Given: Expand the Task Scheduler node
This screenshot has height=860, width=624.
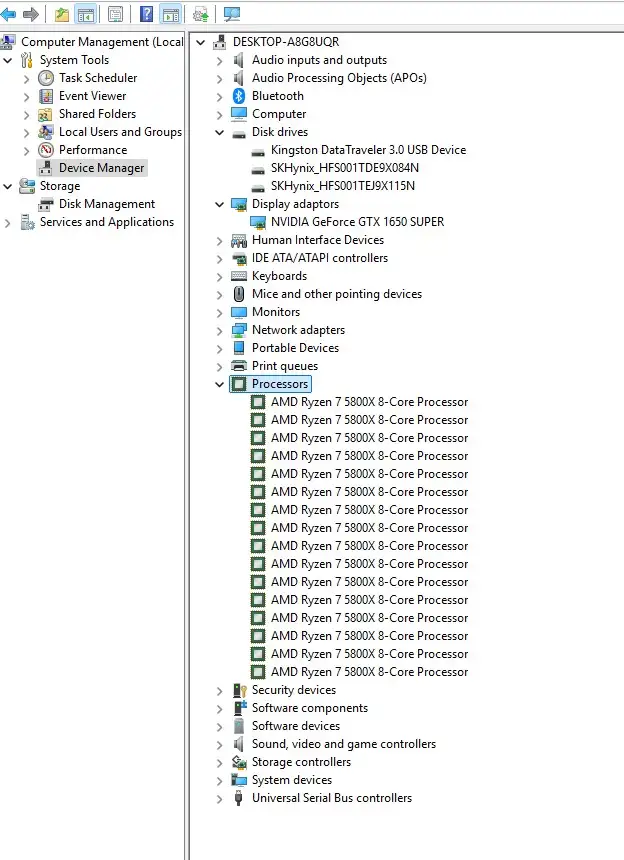Looking at the screenshot, I should tap(26, 79).
